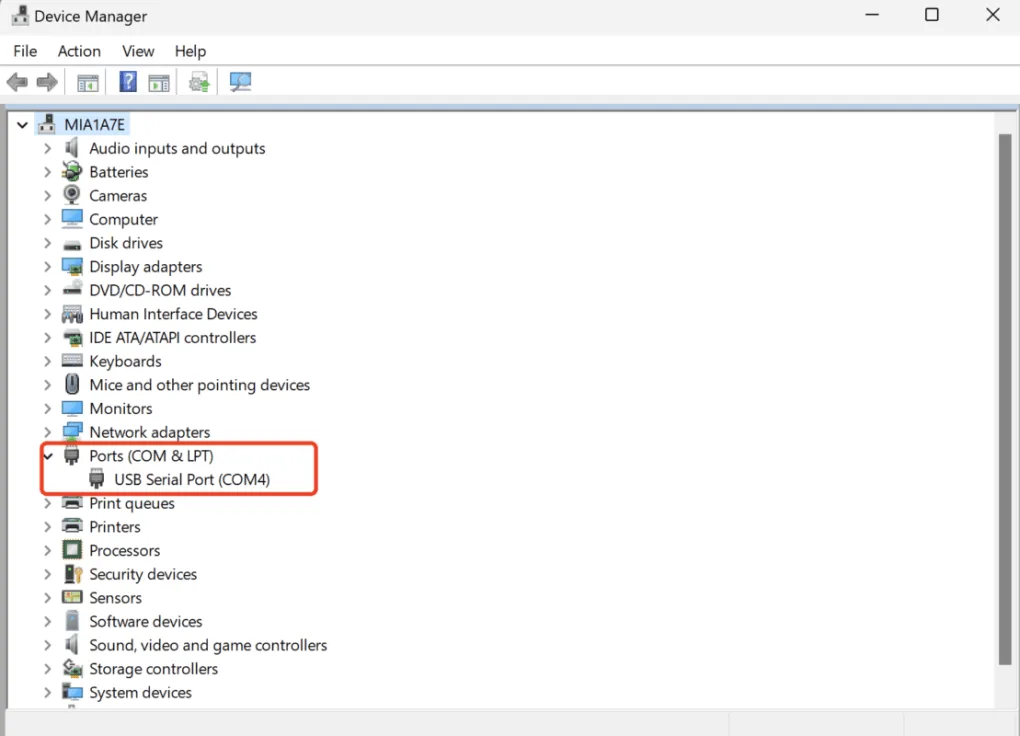The height and width of the screenshot is (736, 1020).
Task: Select the Disk drives label
Action: coord(126,243)
